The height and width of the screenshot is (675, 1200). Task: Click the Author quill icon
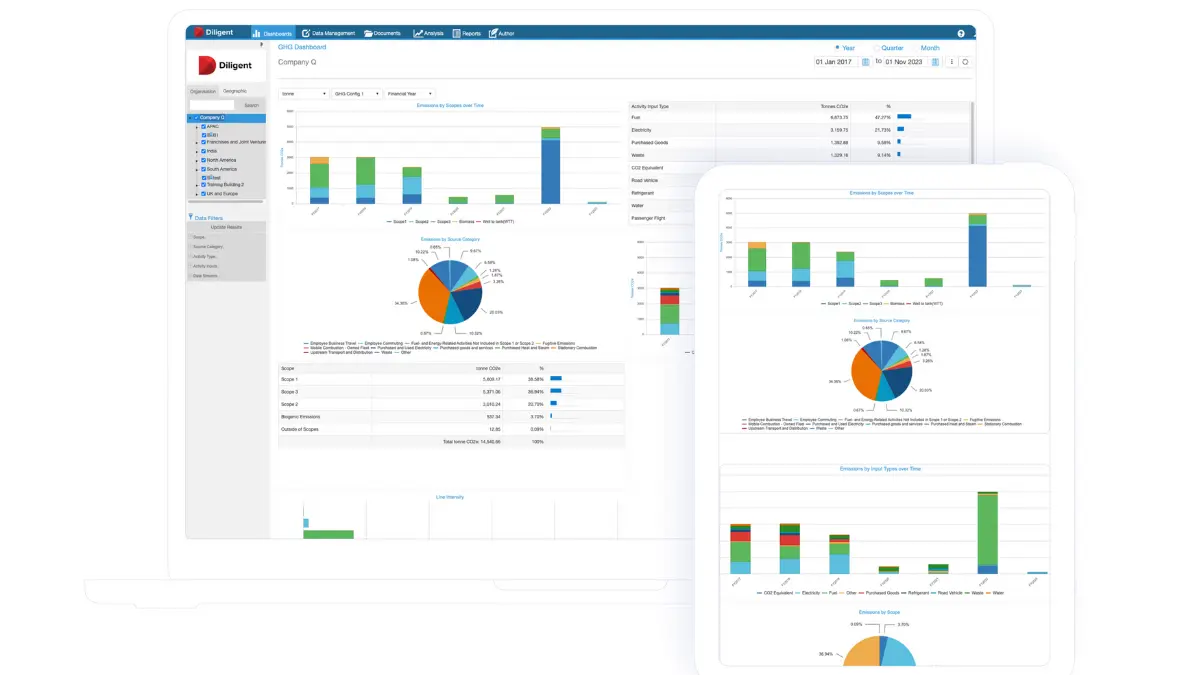click(x=492, y=33)
